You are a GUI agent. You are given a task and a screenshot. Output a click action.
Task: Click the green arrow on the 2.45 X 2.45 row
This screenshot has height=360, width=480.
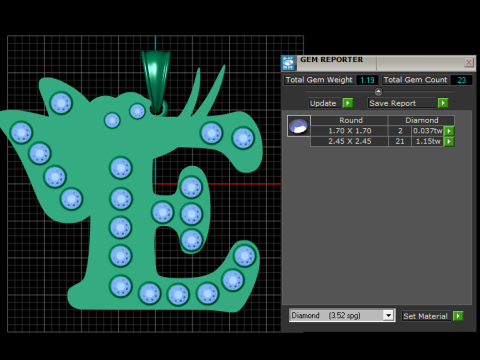click(449, 141)
